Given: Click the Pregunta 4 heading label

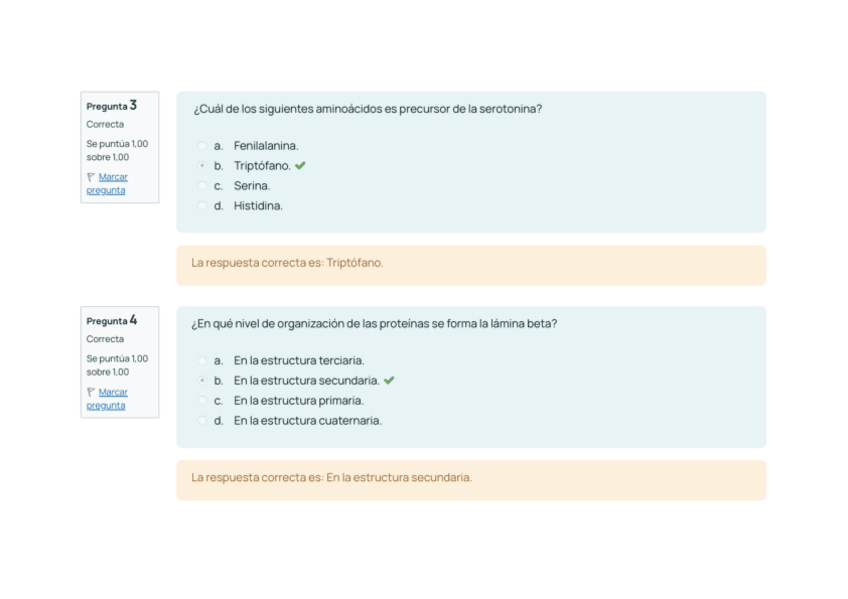Looking at the screenshot, I should 111,321.
